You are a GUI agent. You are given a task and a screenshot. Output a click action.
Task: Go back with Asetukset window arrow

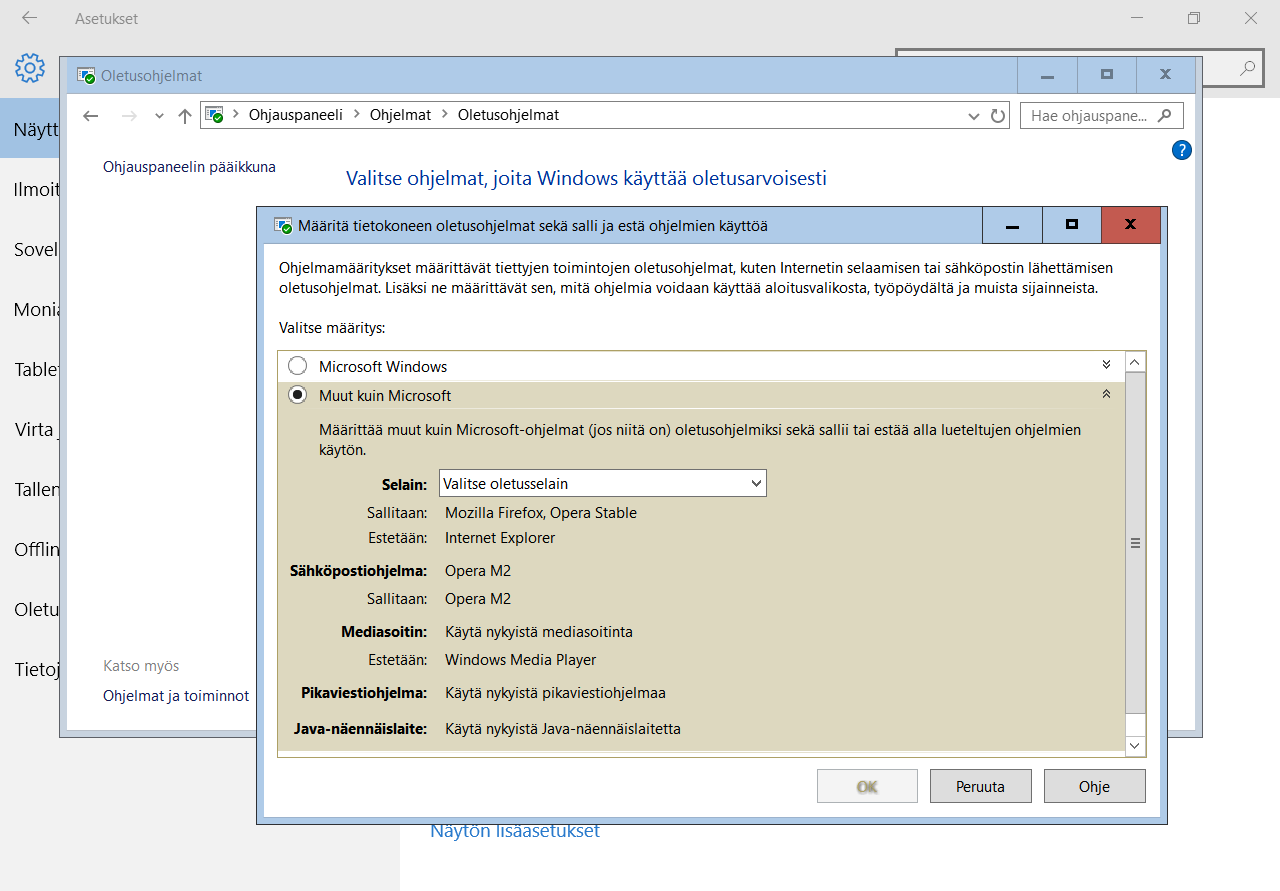click(29, 18)
